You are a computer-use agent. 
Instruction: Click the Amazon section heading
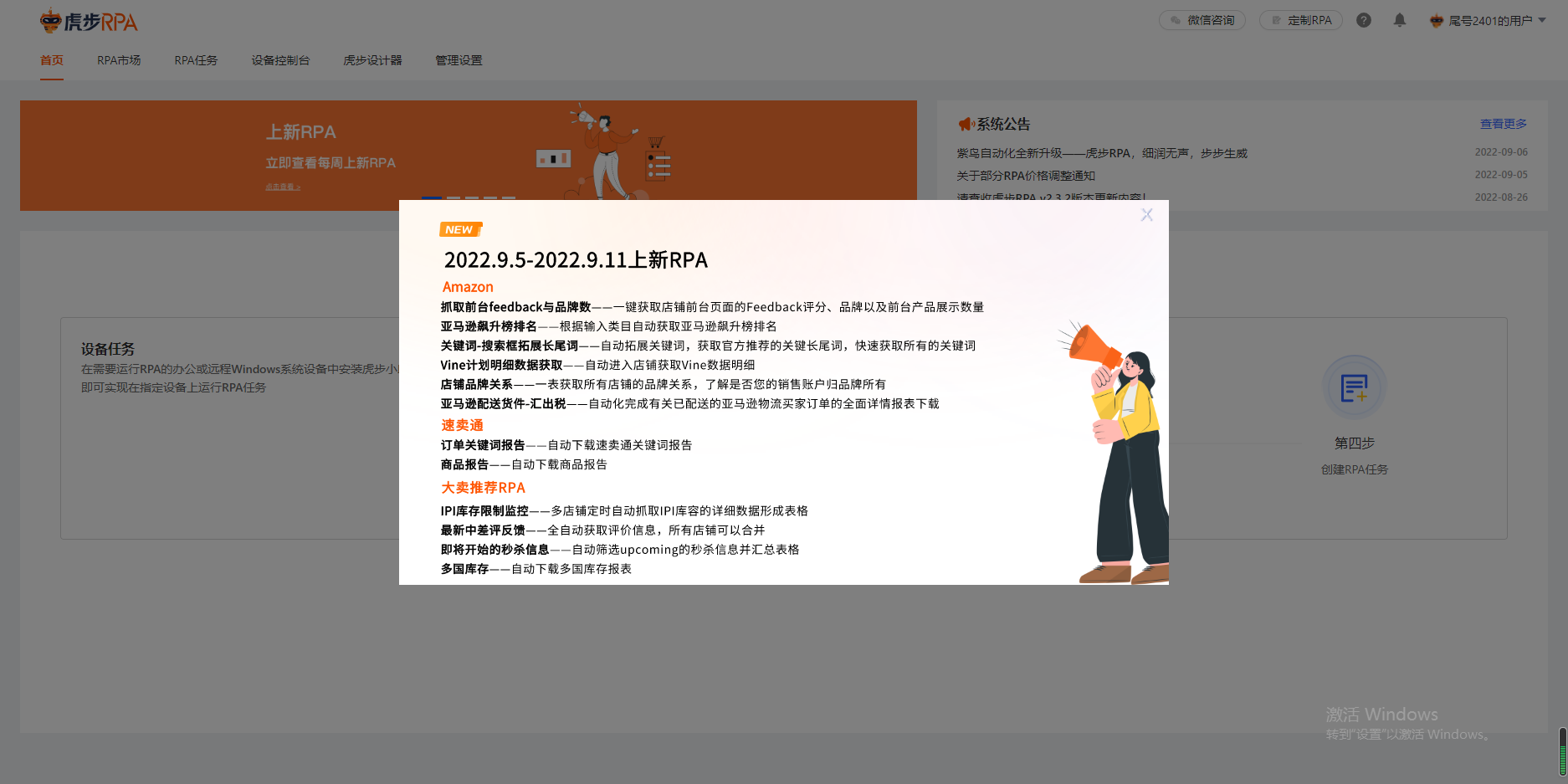click(x=468, y=287)
